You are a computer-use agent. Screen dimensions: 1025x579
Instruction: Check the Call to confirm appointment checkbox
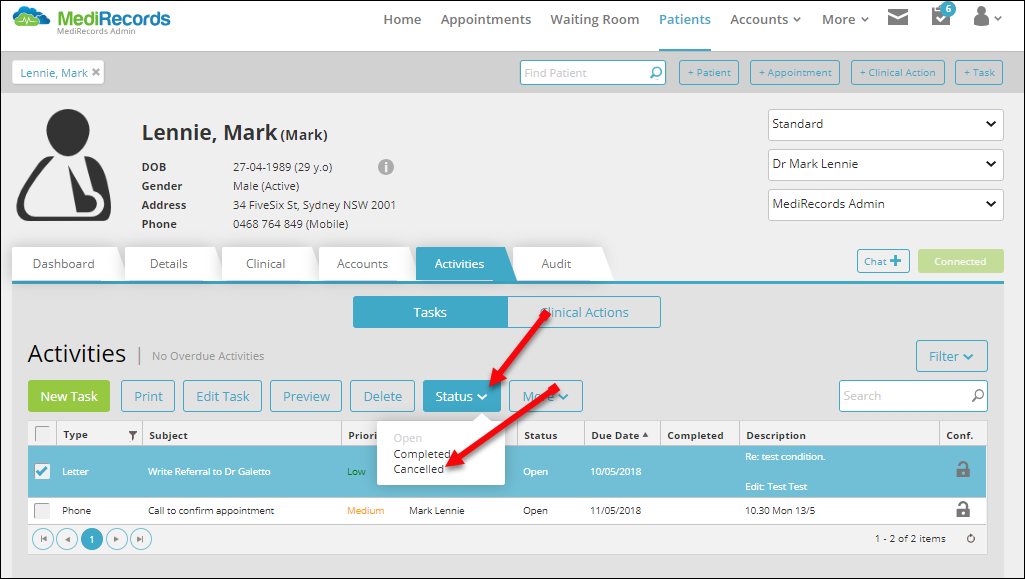(42, 510)
